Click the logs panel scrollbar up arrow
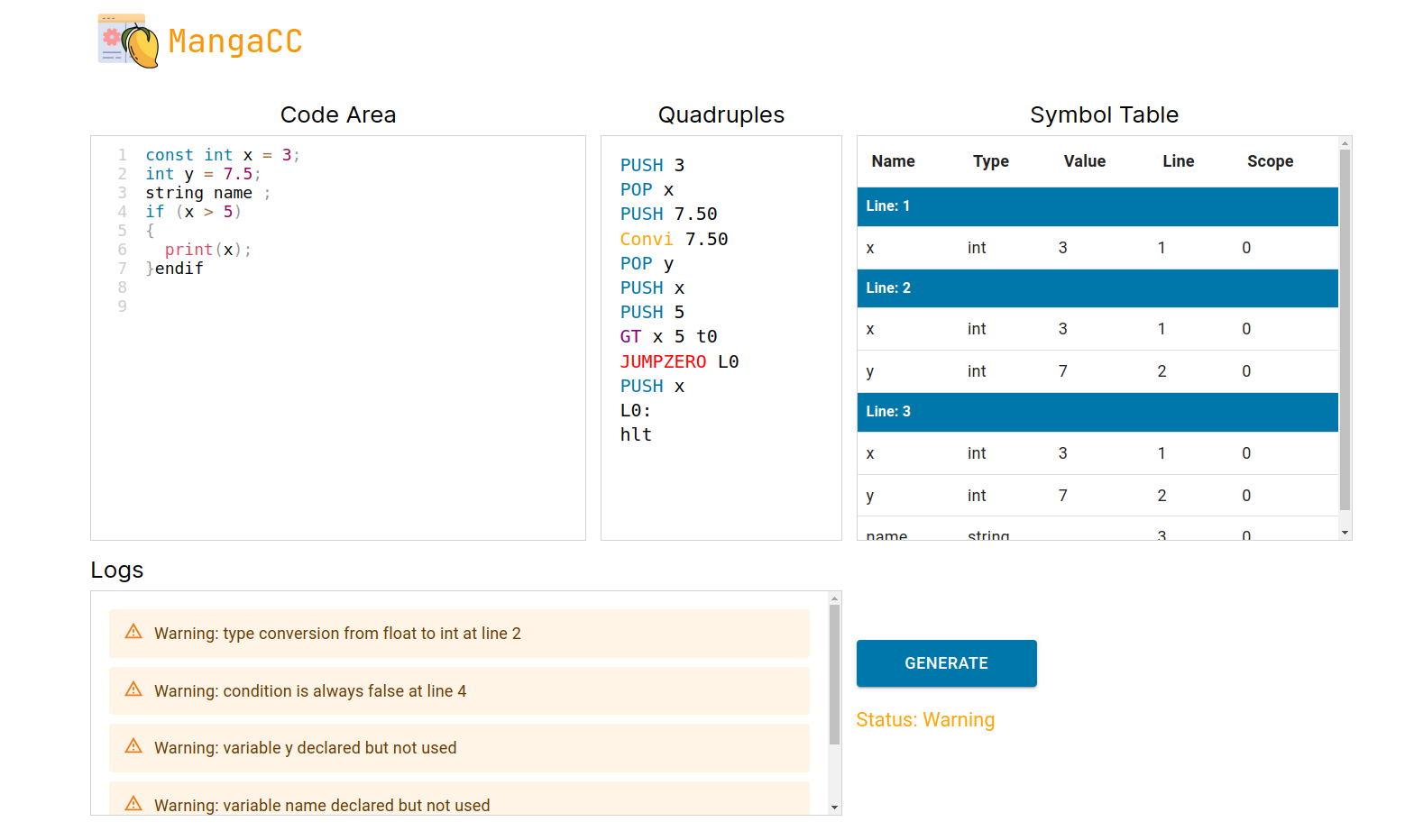This screenshot has width=1414, height=840. pos(834,598)
